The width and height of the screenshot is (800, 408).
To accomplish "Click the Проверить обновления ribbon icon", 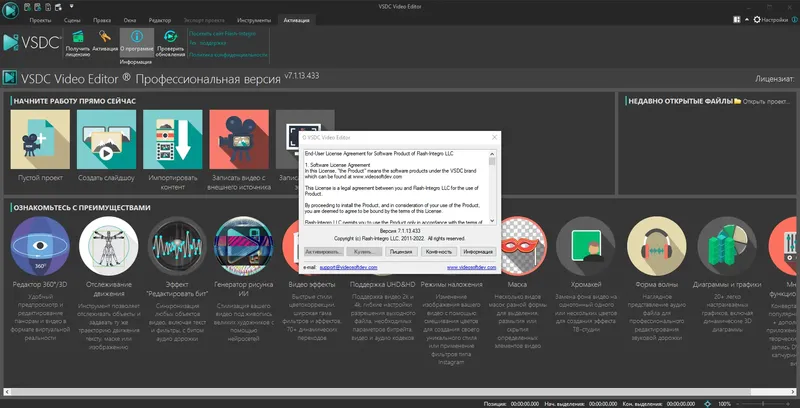I will (x=170, y=43).
